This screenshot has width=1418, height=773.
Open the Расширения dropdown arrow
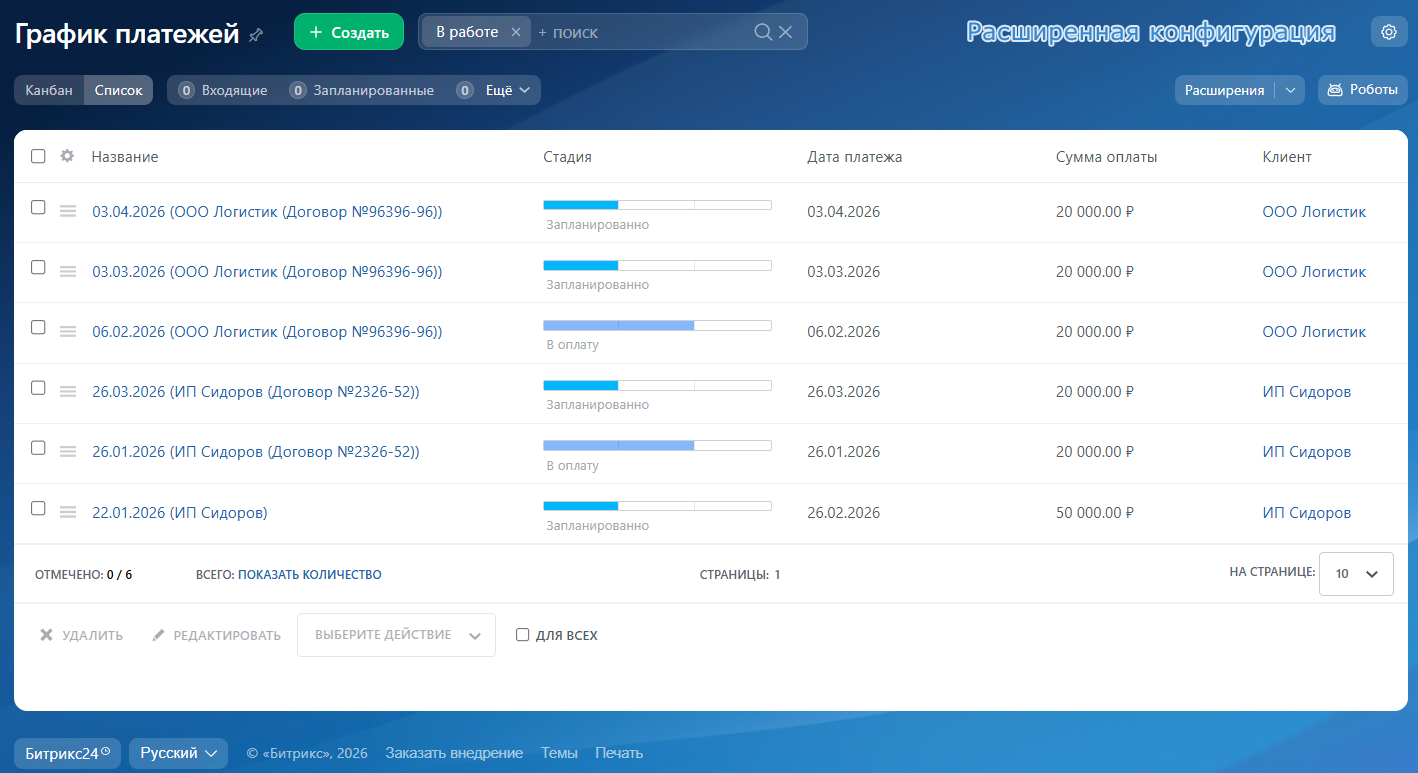(1290, 90)
